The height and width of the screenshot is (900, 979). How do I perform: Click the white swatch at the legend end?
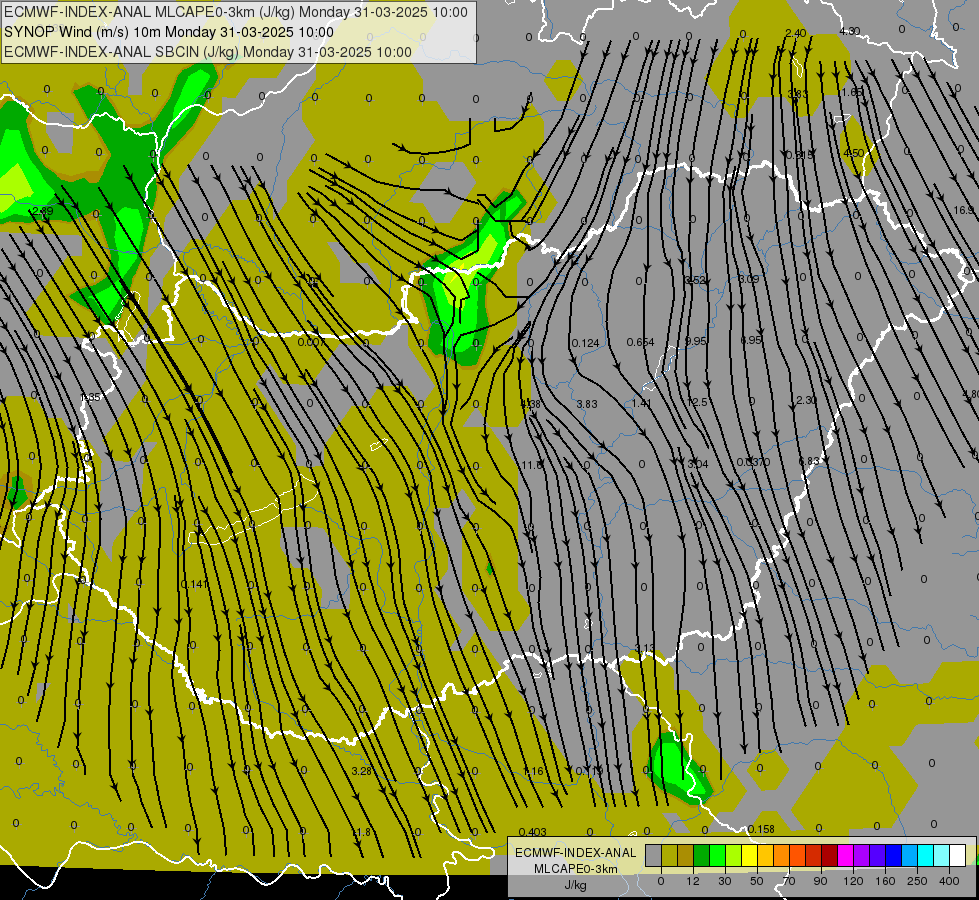click(958, 856)
